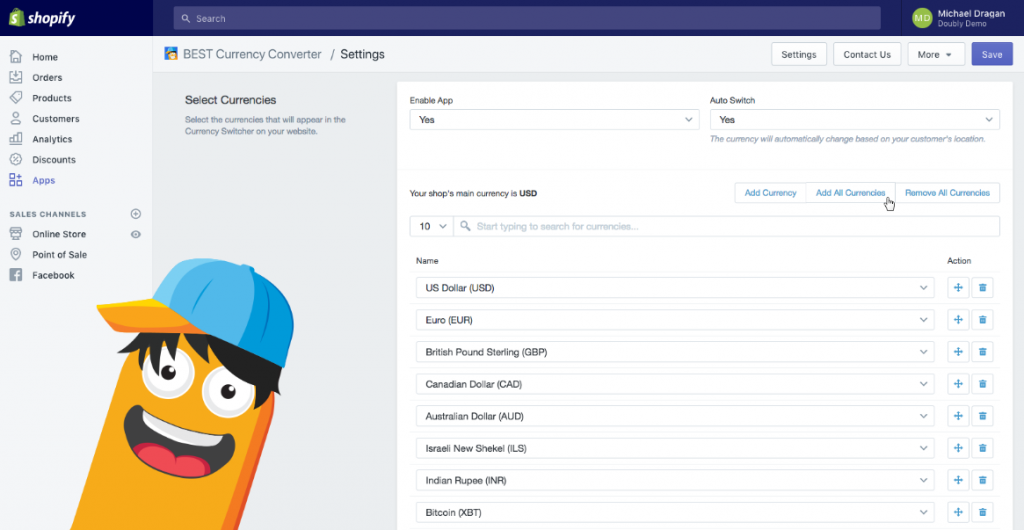Click the Orders icon in sidebar
The width and height of the screenshot is (1024, 530).
[x=16, y=77]
